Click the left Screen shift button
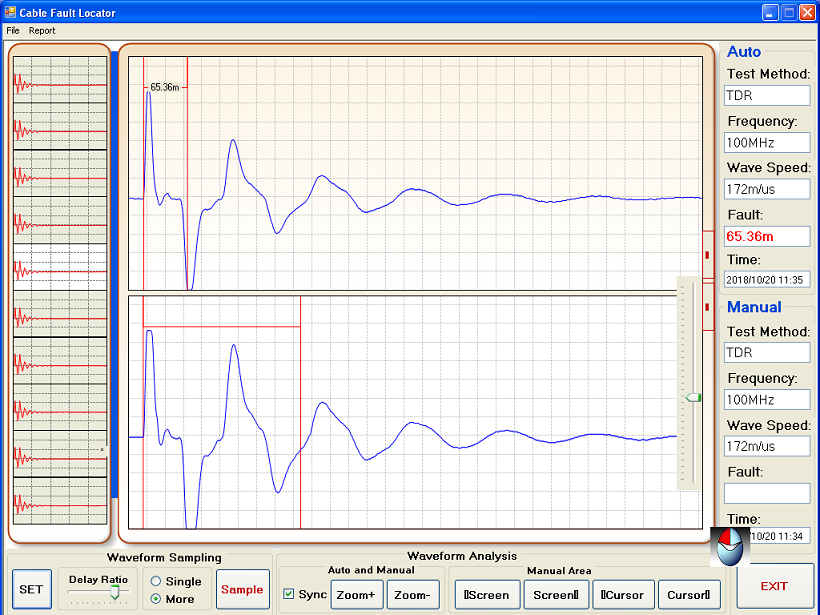820x615 pixels. click(487, 595)
